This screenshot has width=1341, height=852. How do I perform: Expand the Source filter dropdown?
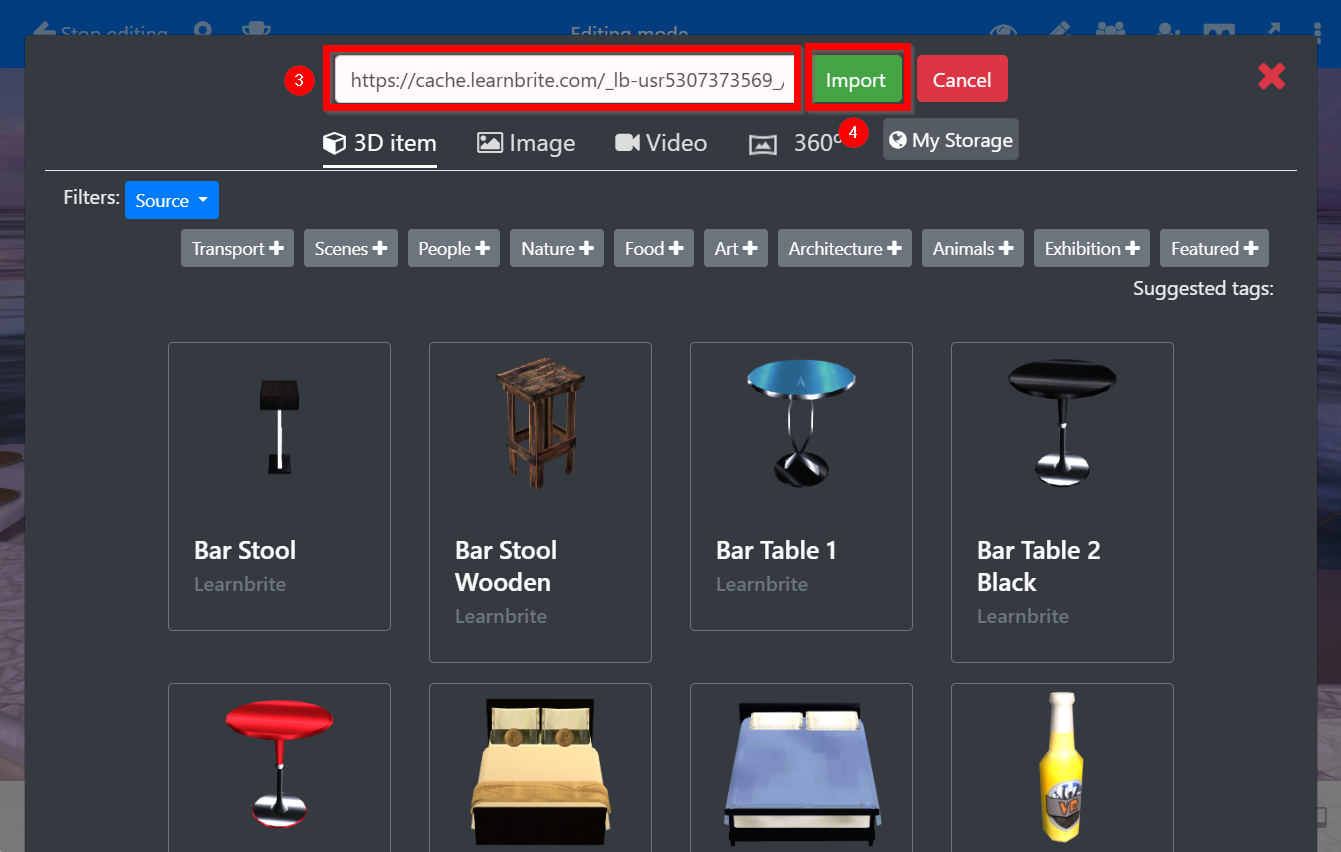[x=171, y=200]
